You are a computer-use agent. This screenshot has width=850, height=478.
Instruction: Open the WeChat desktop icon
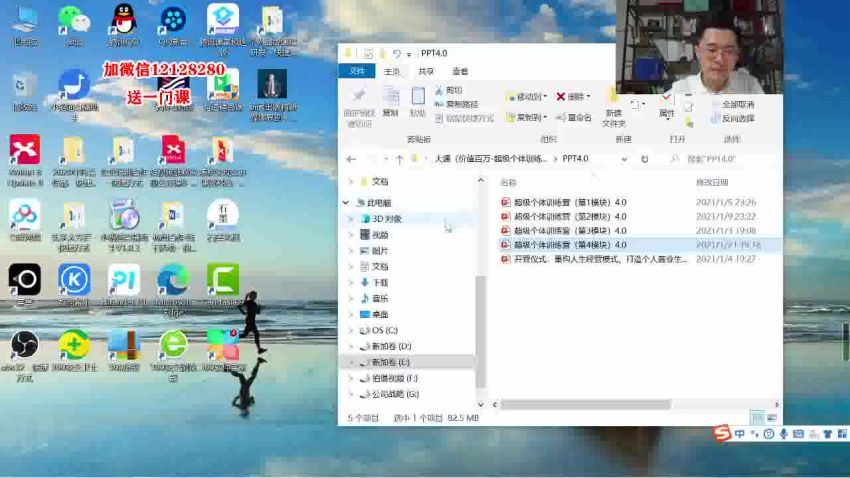coord(74,21)
